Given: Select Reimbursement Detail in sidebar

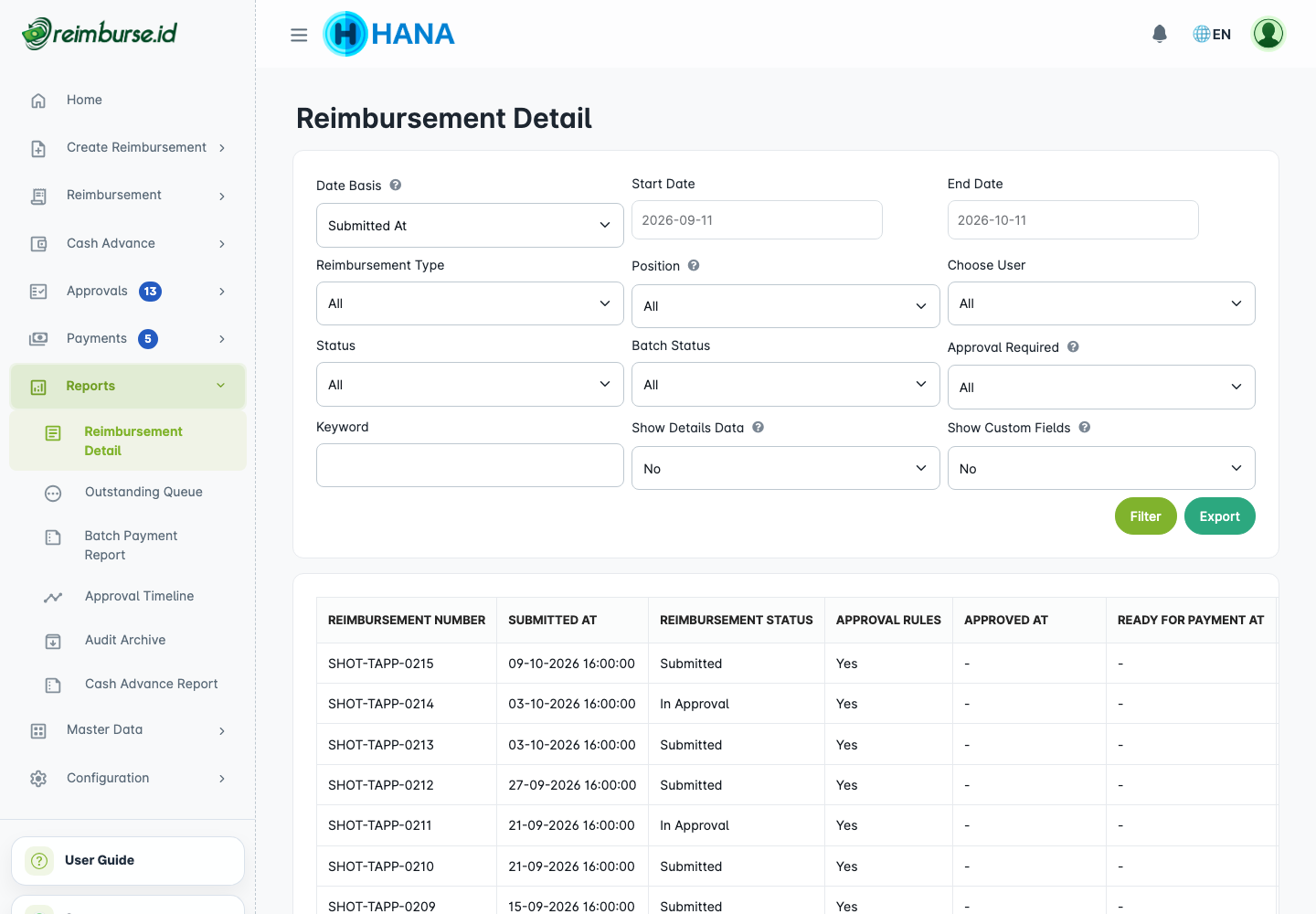Looking at the screenshot, I should (x=128, y=441).
